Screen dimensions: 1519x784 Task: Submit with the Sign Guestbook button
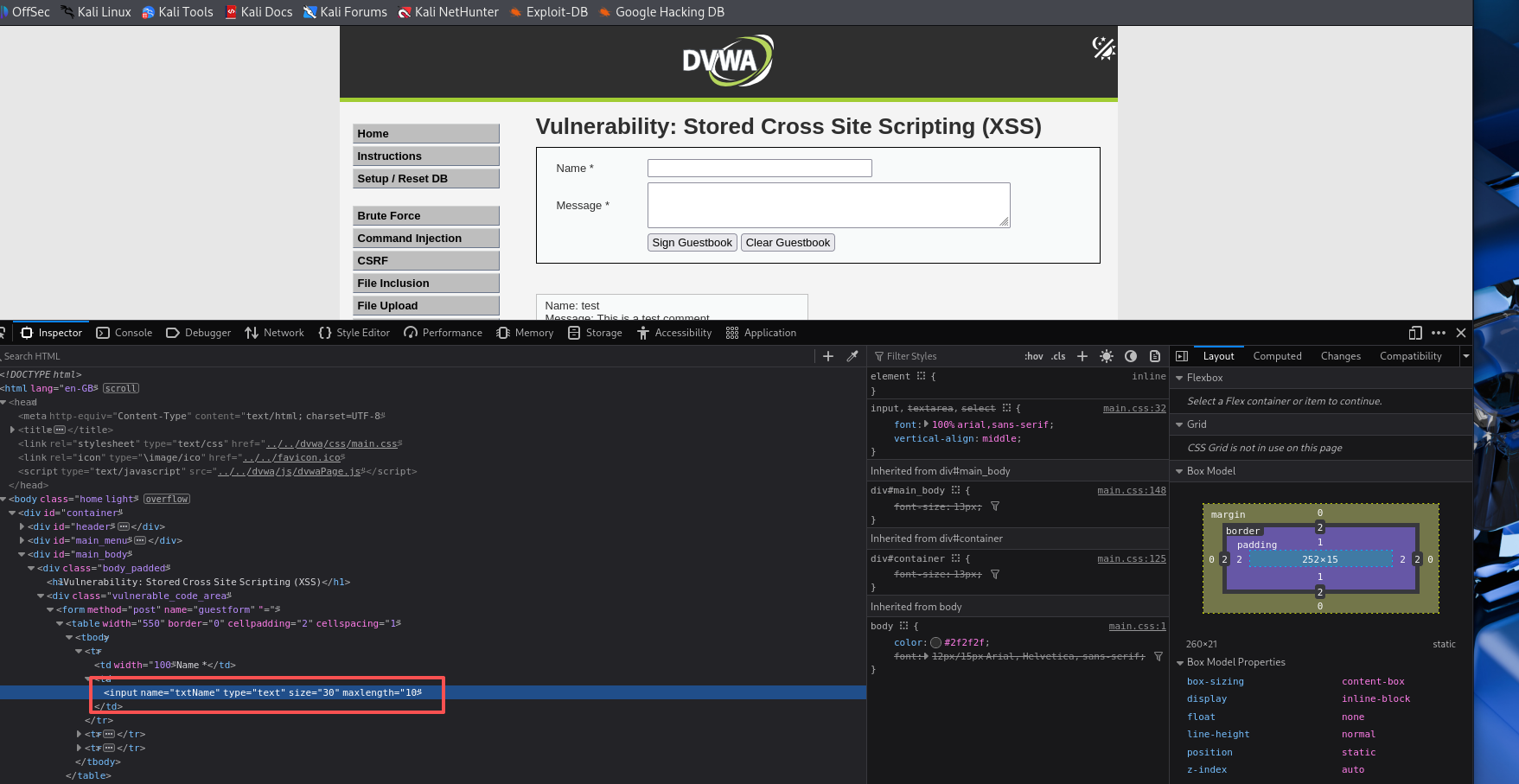coord(692,243)
